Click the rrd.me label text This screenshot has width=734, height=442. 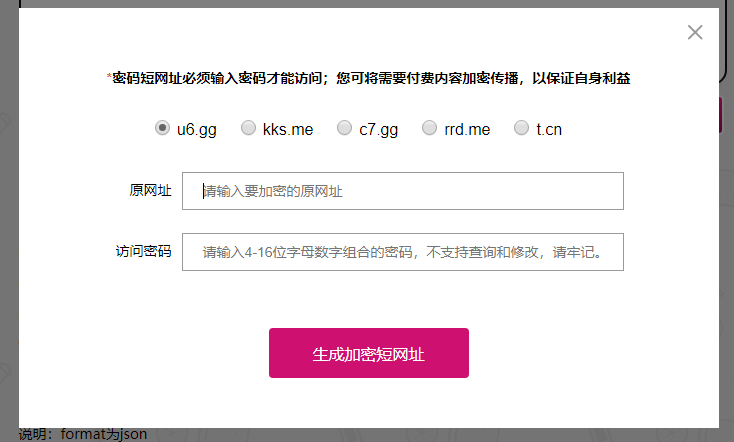(x=467, y=129)
